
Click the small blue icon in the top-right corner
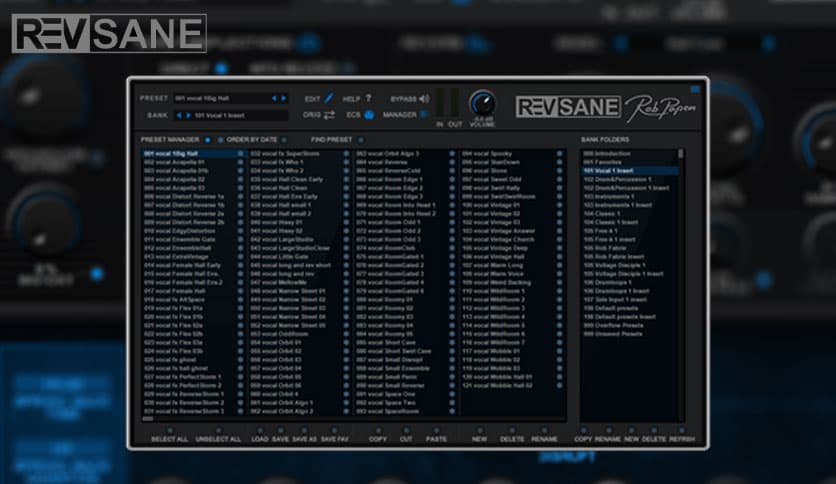point(695,89)
